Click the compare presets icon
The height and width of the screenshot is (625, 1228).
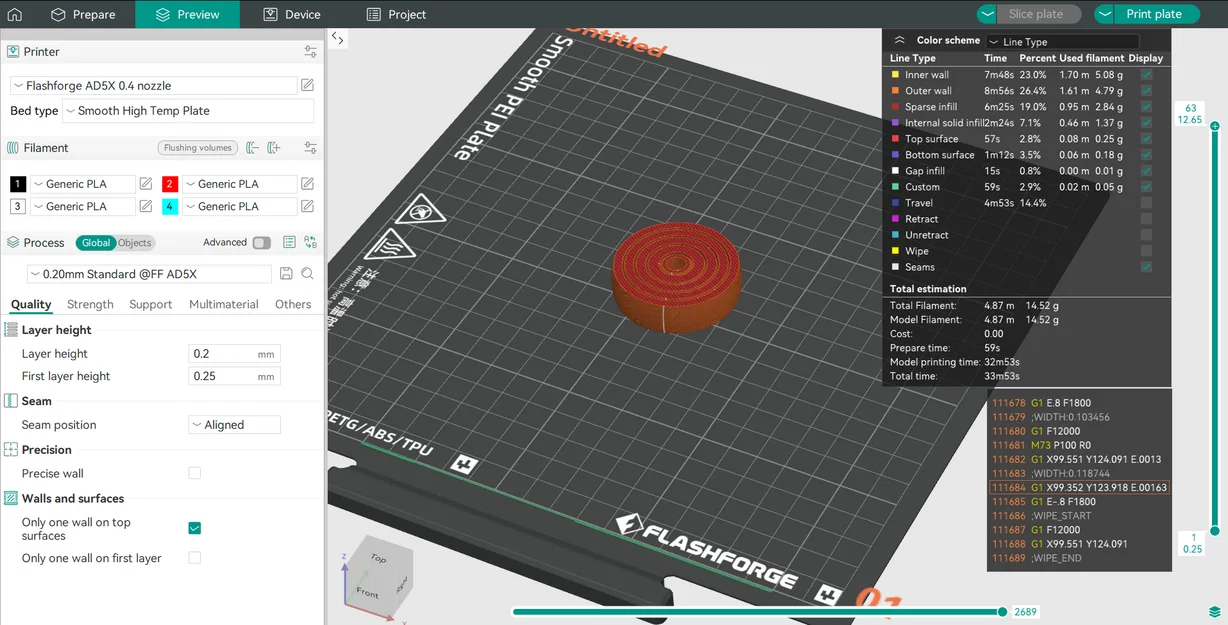coord(310,242)
